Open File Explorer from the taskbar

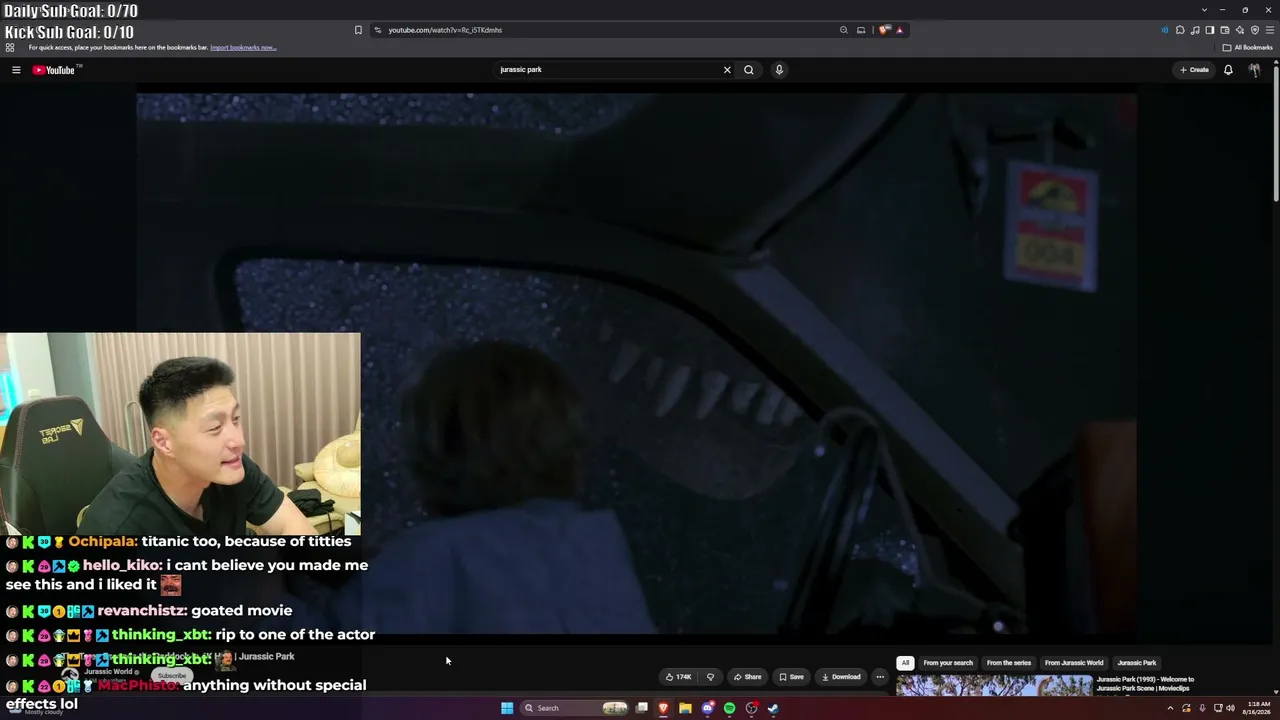click(685, 708)
